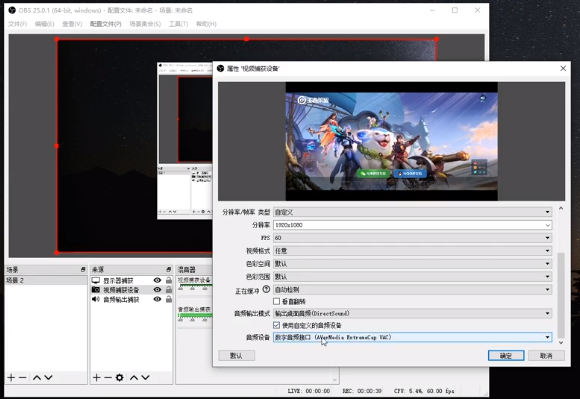This screenshot has height=399, width=580.
Task: Add a new source with the plus icon
Action: (97, 378)
